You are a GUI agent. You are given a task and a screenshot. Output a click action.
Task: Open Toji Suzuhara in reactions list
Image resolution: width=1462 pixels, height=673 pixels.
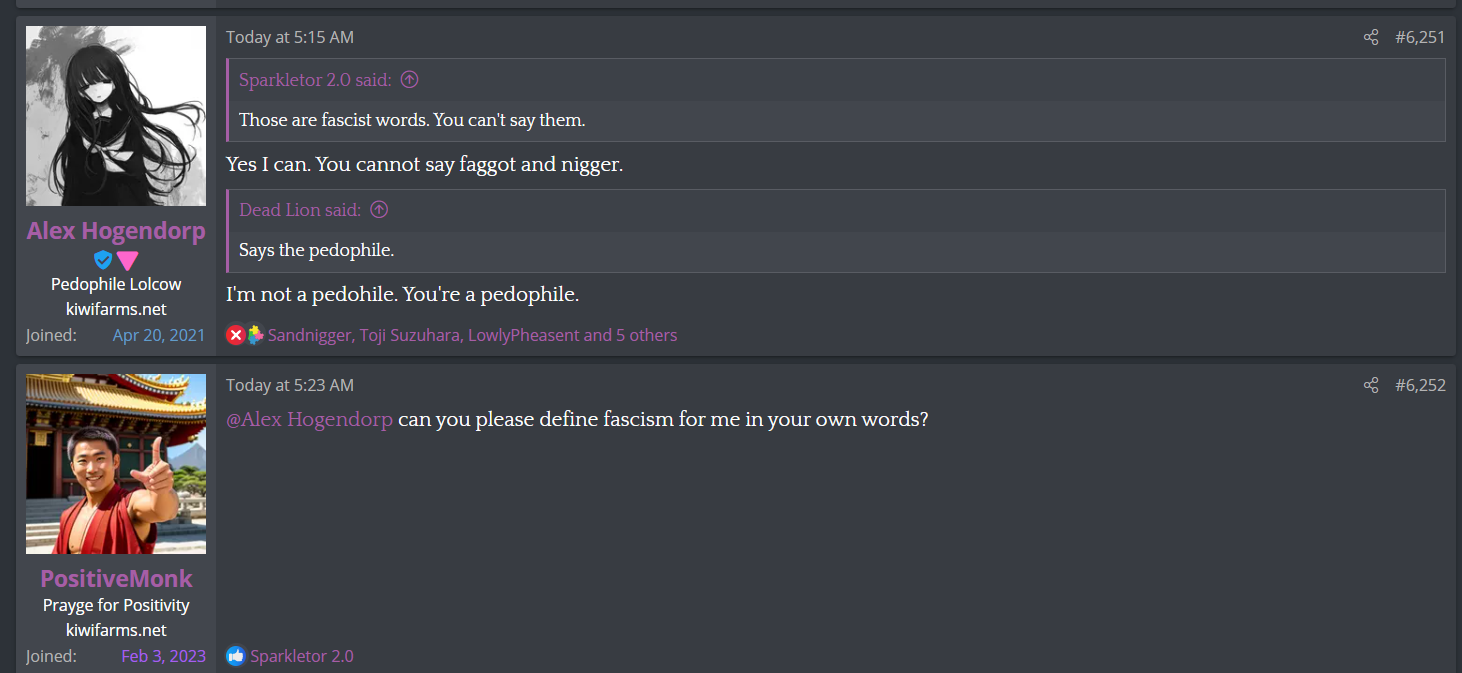point(411,336)
